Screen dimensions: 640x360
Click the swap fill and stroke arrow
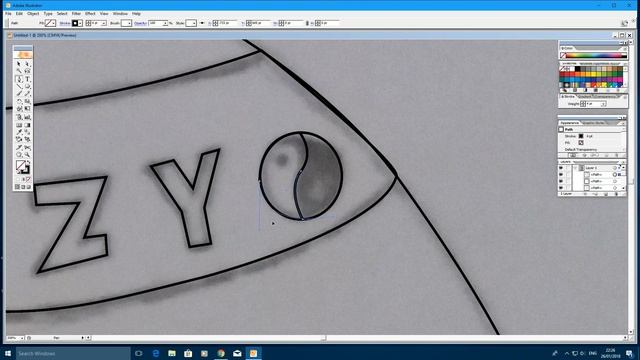[x=28, y=163]
